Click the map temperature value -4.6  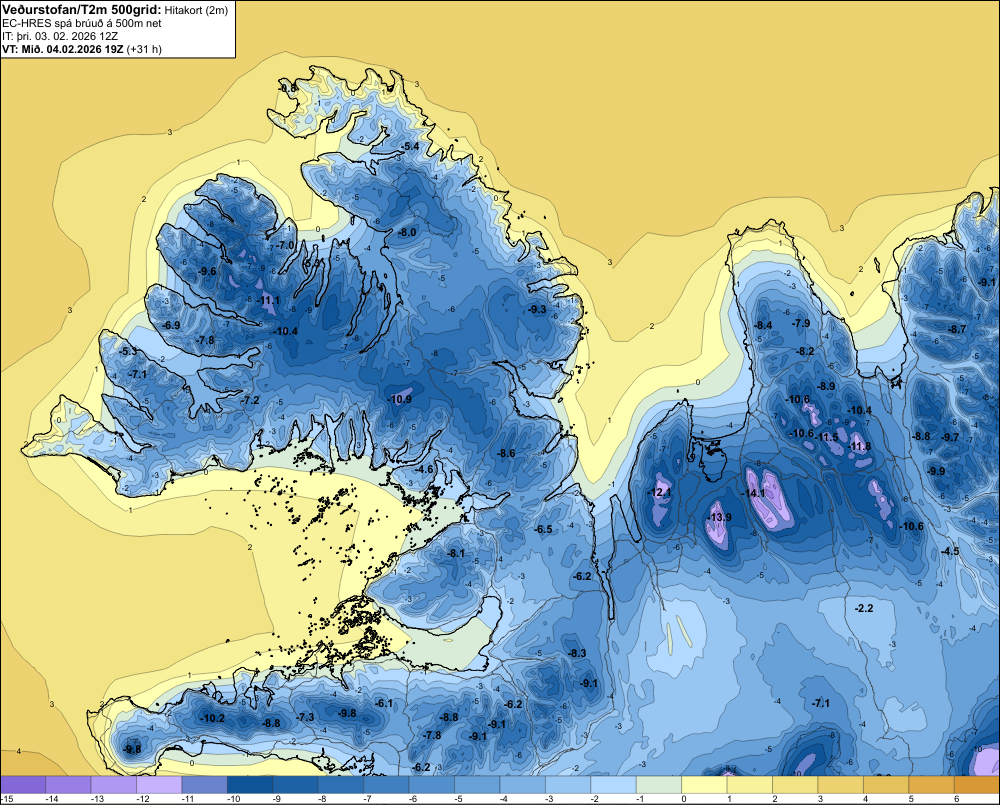(x=424, y=469)
